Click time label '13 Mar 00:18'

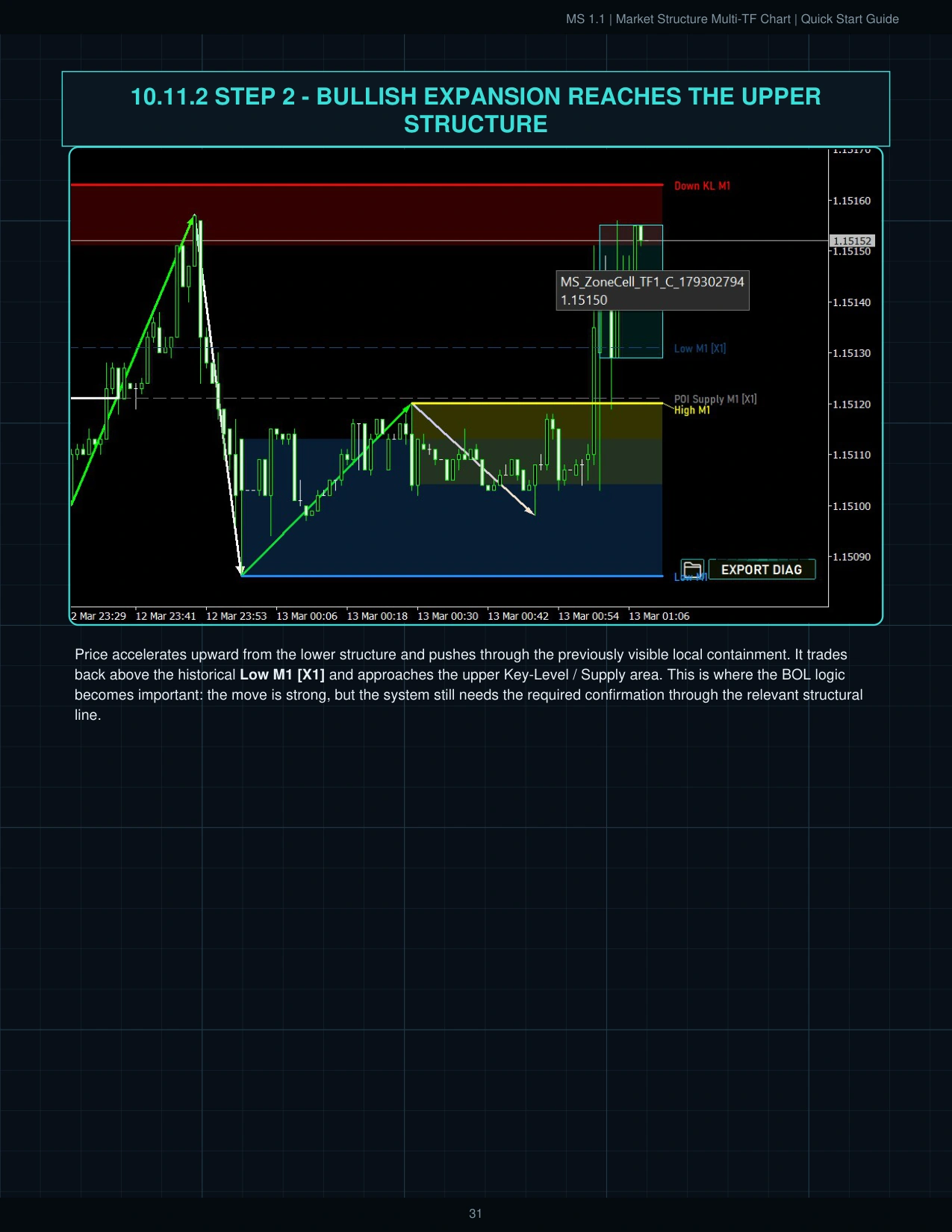(x=377, y=616)
